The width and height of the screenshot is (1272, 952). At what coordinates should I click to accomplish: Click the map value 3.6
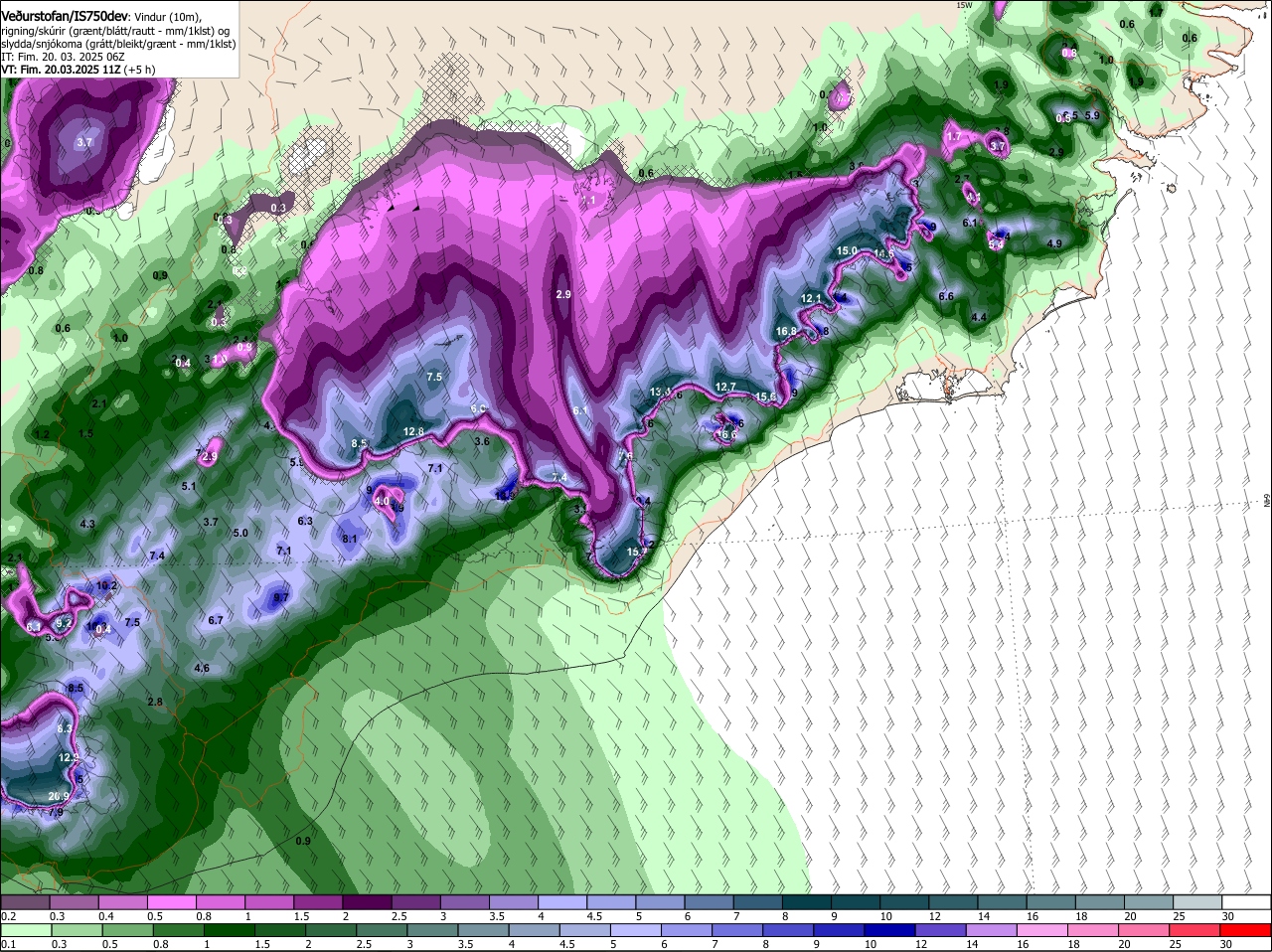pos(482,441)
